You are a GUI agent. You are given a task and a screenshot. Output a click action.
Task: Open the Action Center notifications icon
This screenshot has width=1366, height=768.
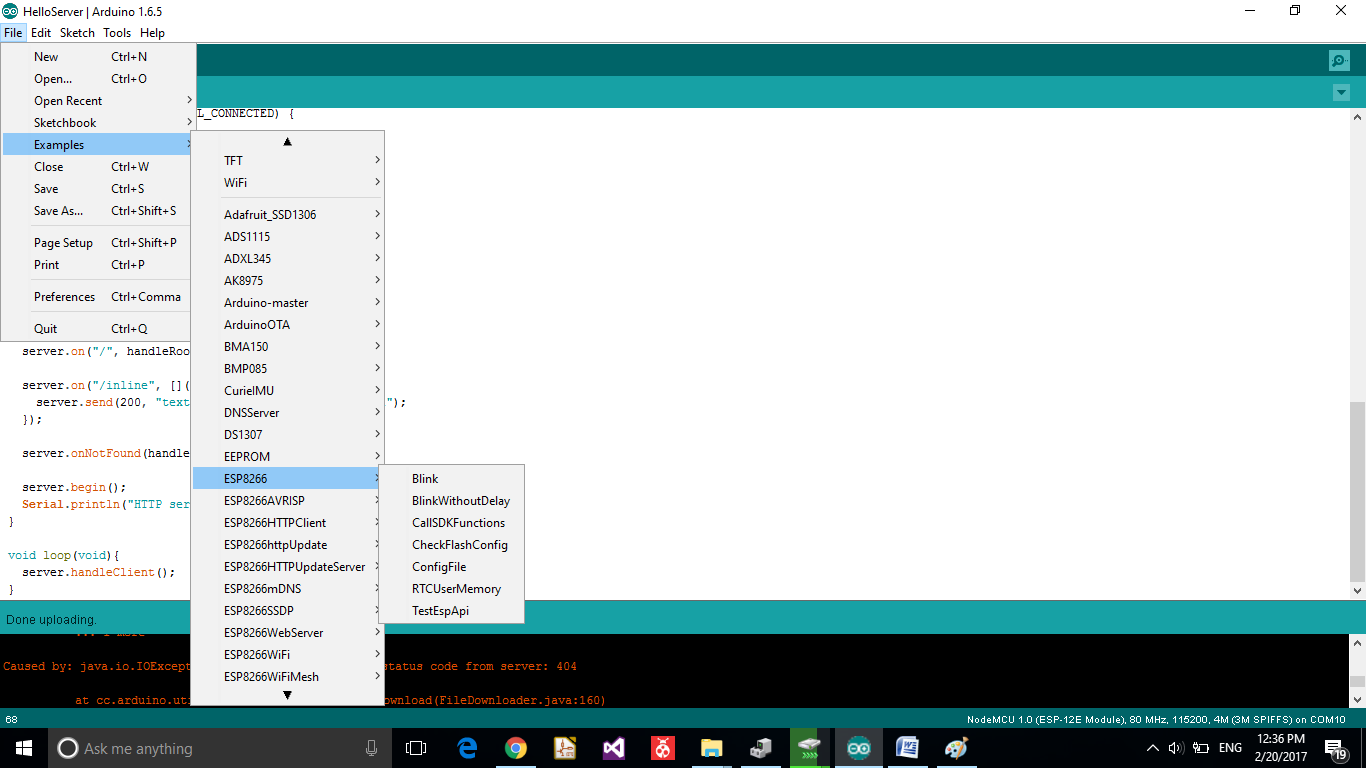[x=1335, y=748]
